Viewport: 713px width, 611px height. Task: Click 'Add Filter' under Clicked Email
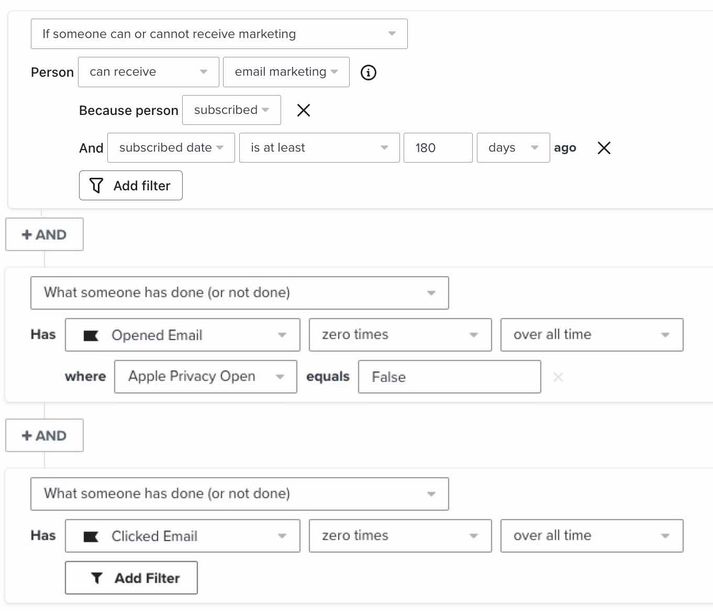click(x=131, y=578)
